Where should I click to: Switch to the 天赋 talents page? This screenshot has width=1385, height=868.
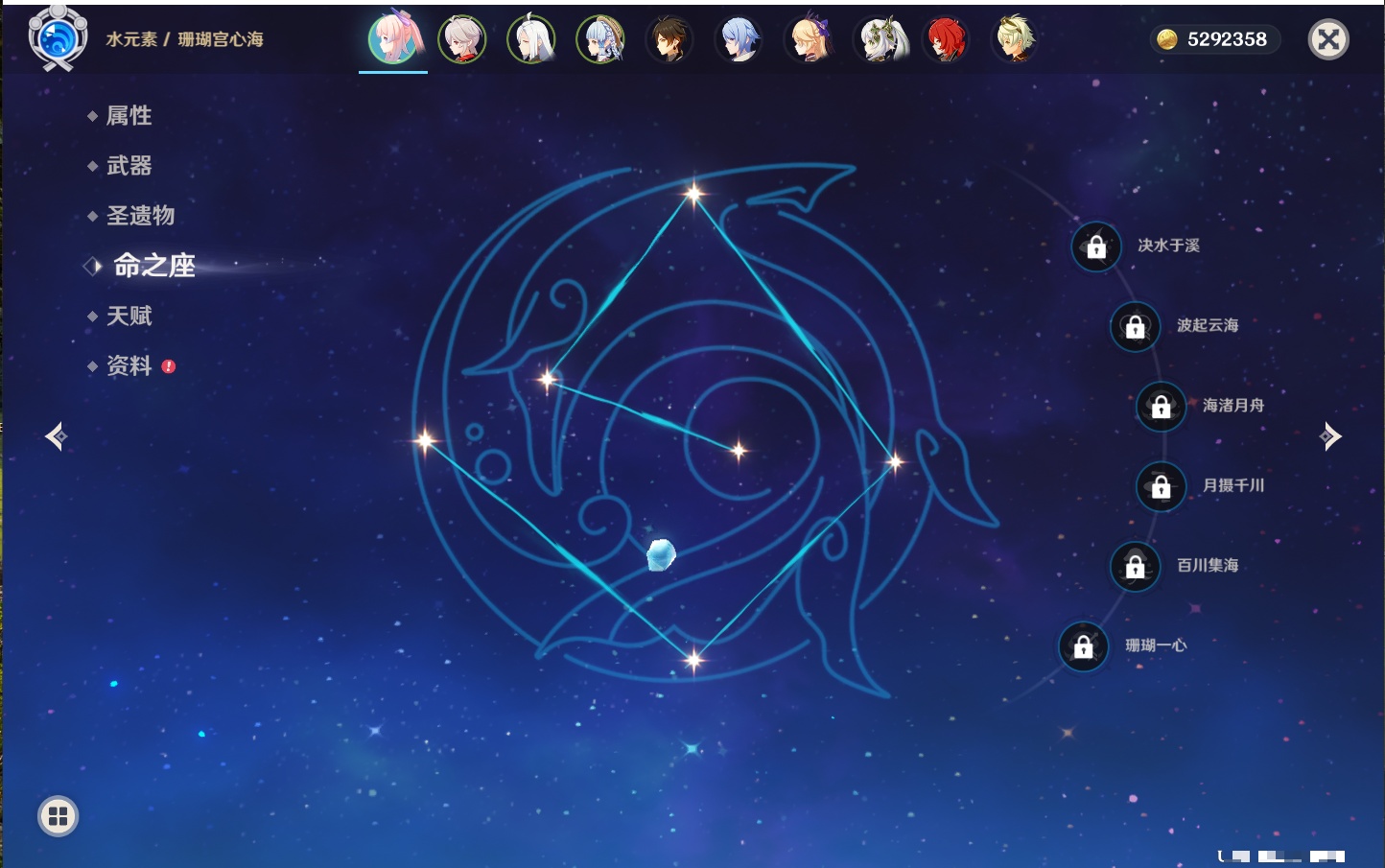(129, 316)
